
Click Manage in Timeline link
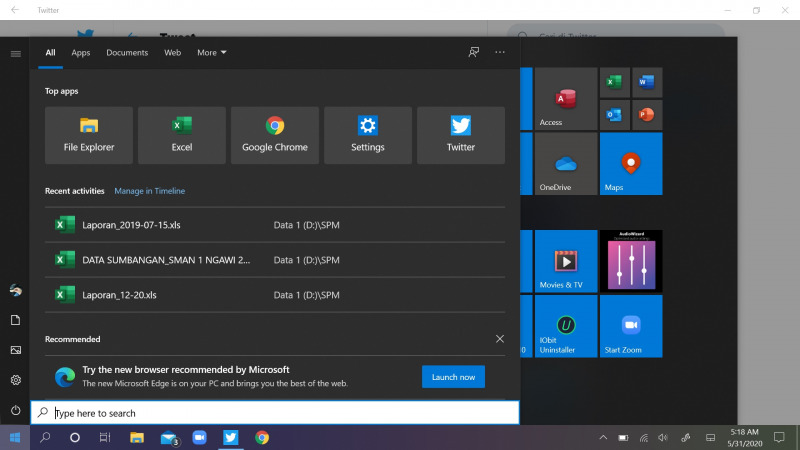pos(149,191)
